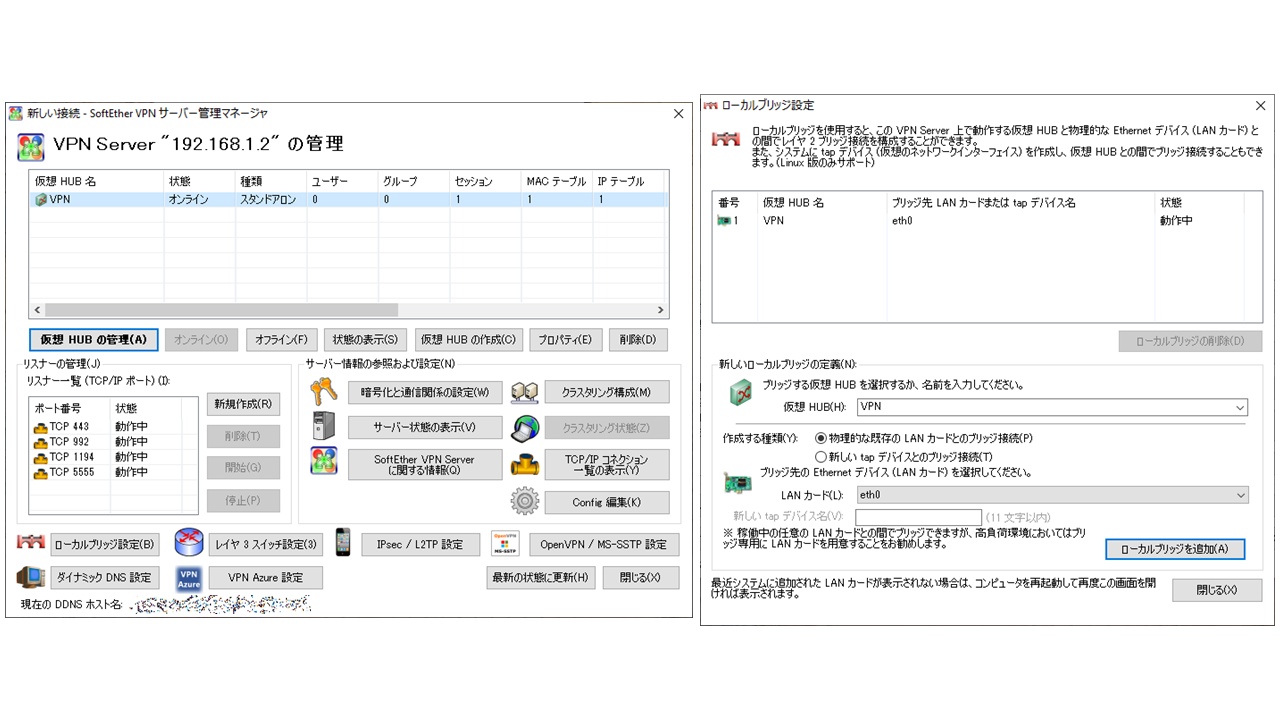
Task: Click the TCP 443 listener icon
Action: click(40, 428)
